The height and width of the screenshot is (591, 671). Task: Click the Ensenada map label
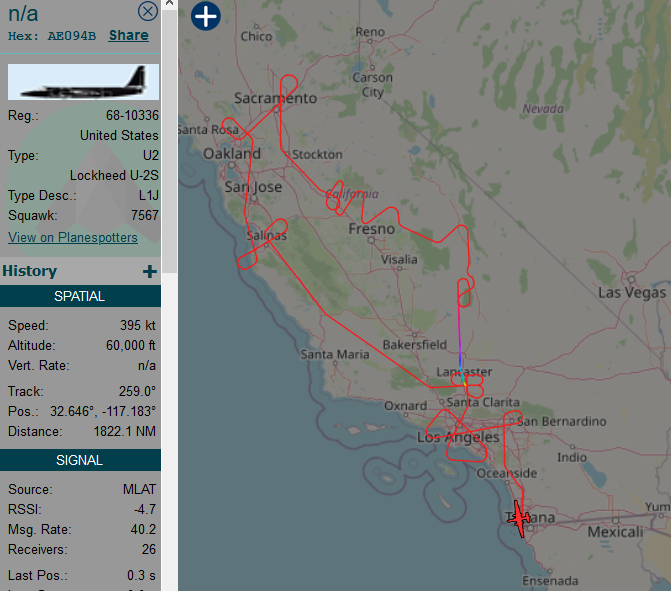click(x=550, y=581)
